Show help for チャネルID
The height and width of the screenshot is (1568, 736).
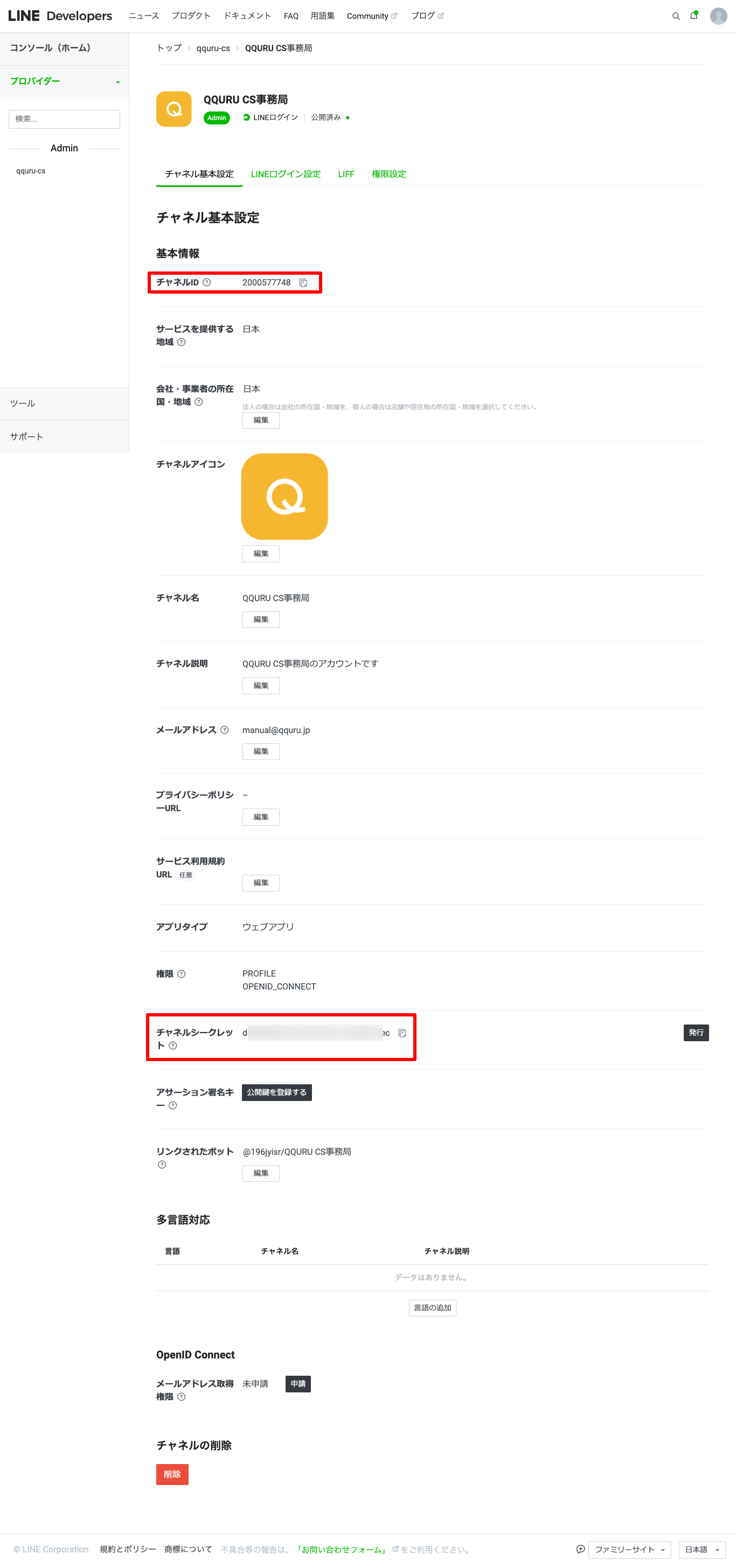[x=206, y=282]
